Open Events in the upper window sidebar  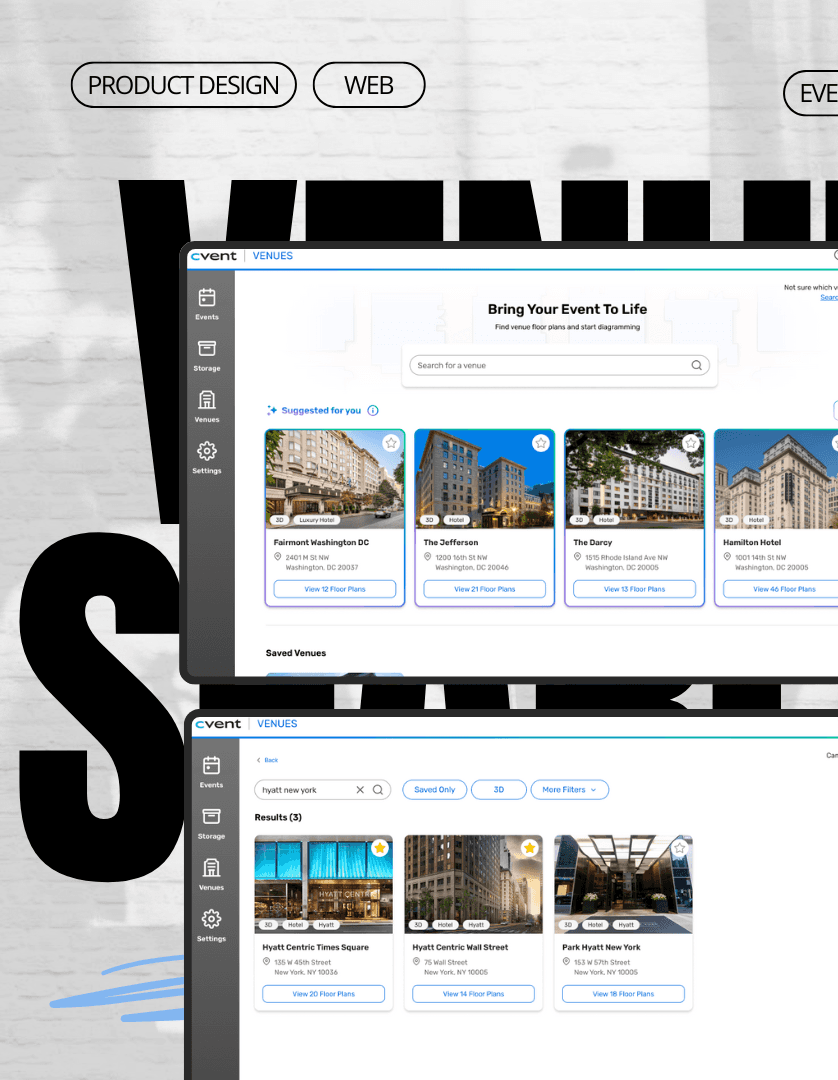[x=207, y=304]
